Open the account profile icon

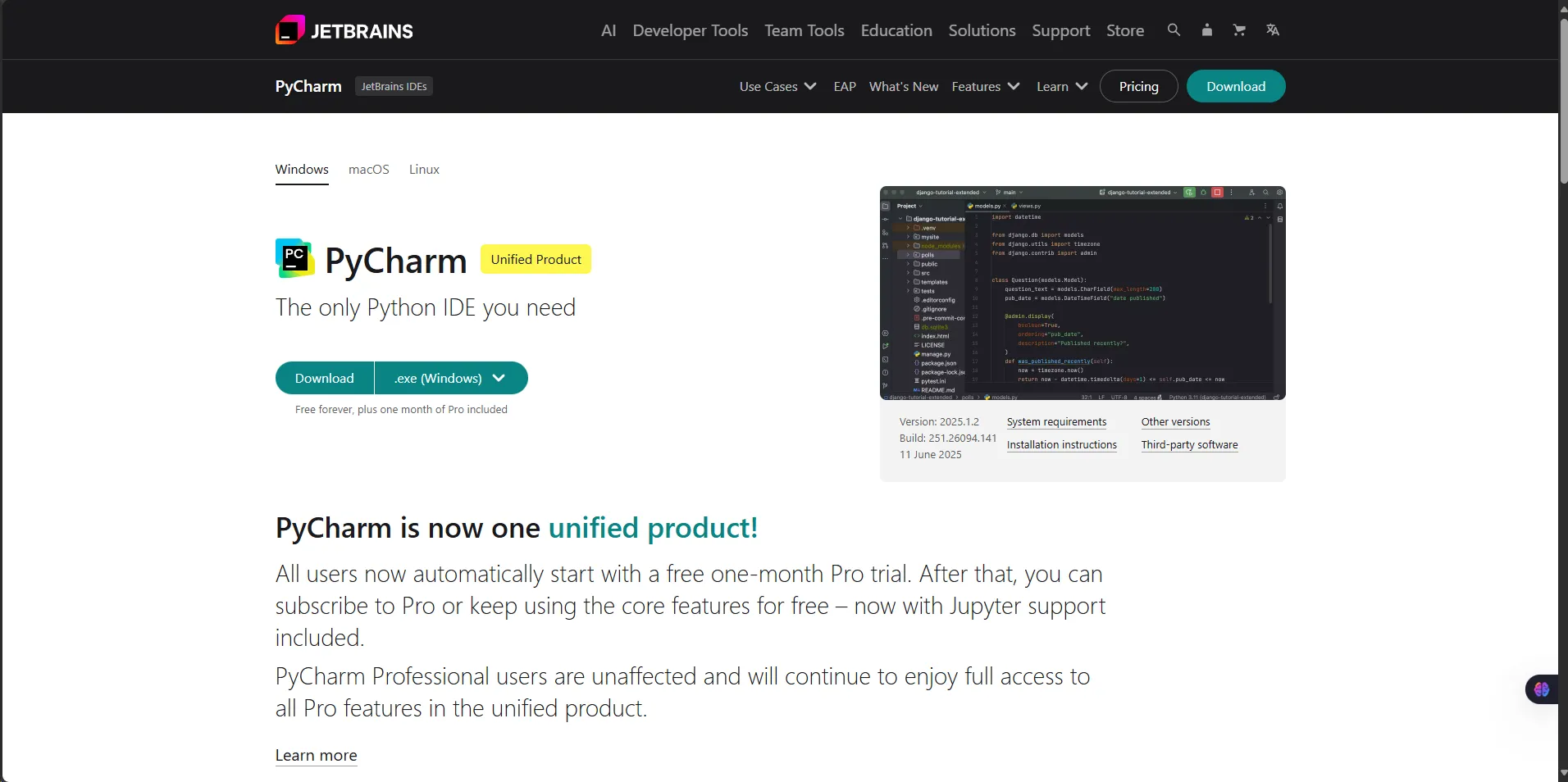(x=1206, y=30)
